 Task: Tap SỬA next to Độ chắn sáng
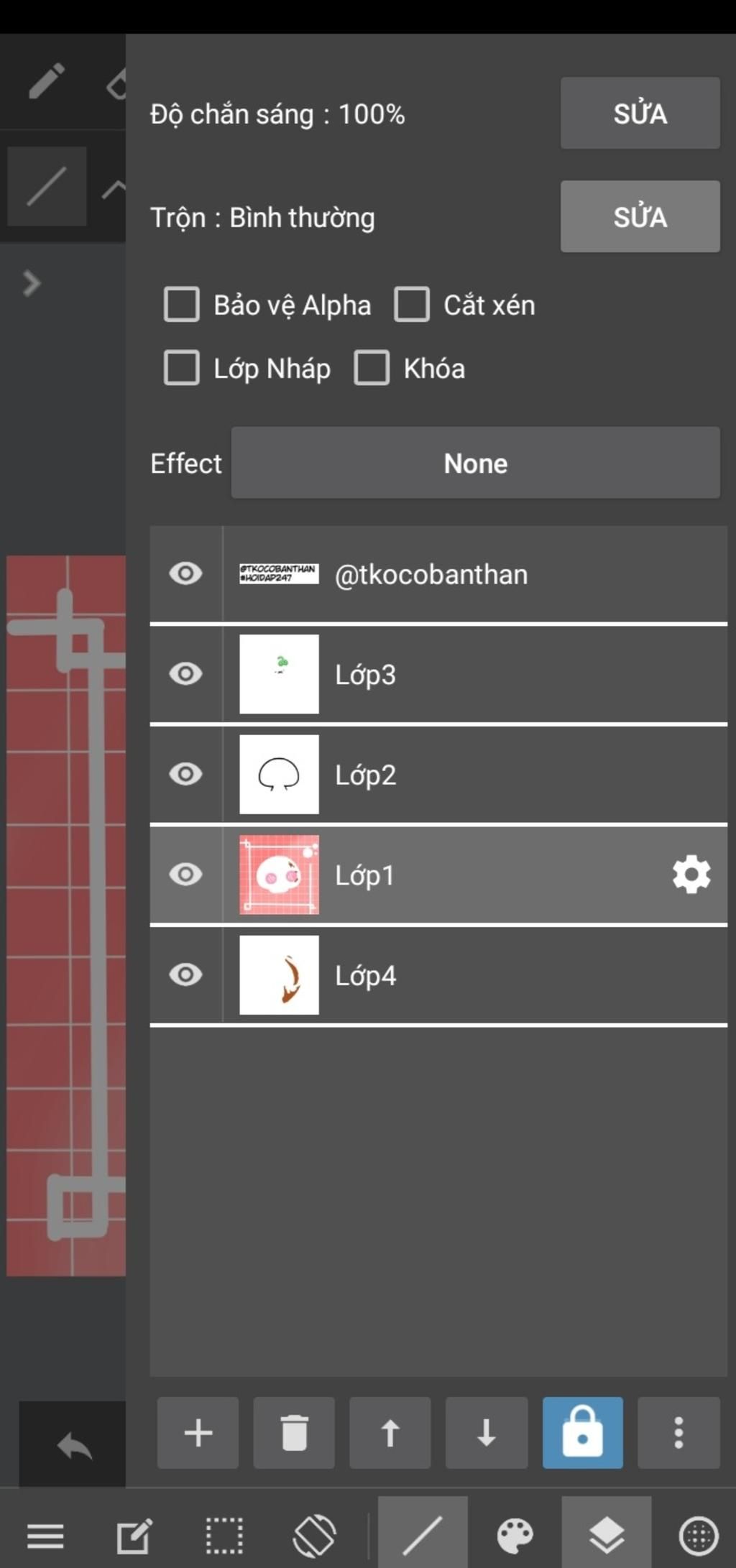pos(640,113)
